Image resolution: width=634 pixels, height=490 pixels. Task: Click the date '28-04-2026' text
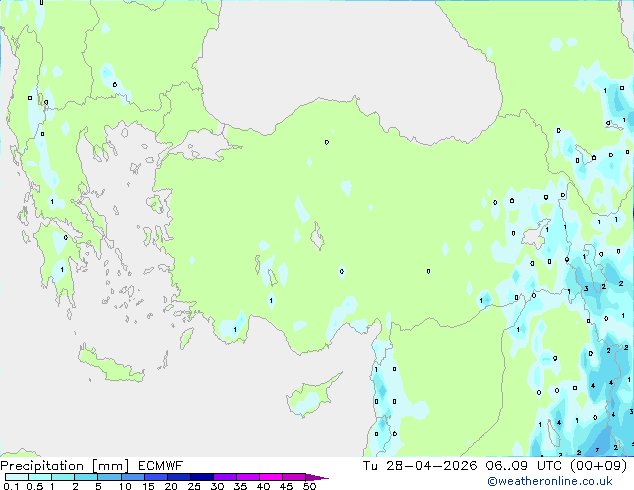click(x=431, y=466)
